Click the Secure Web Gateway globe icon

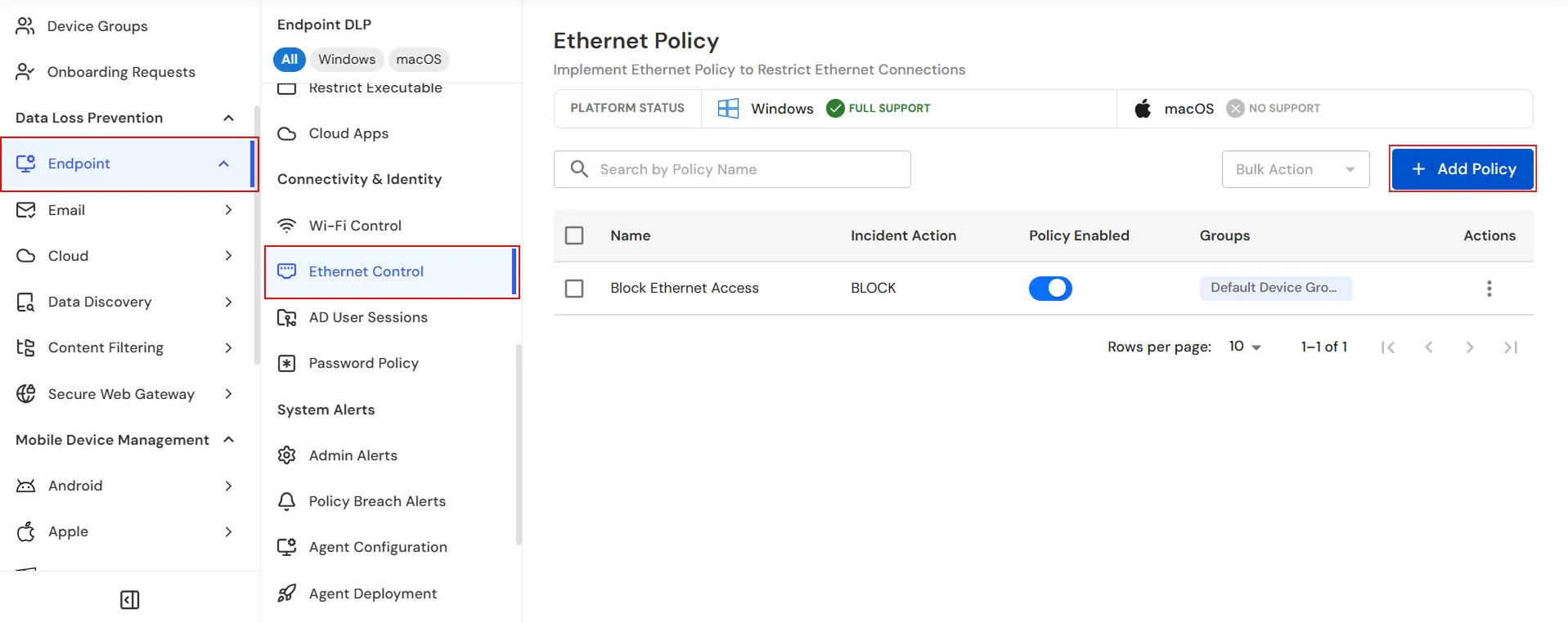pyautogui.click(x=26, y=394)
